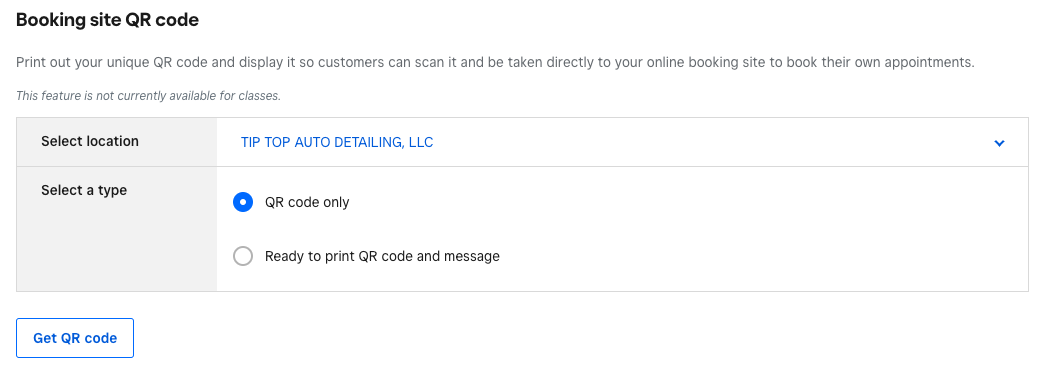Click the paragraph about printing your unique QR code

point(495,63)
